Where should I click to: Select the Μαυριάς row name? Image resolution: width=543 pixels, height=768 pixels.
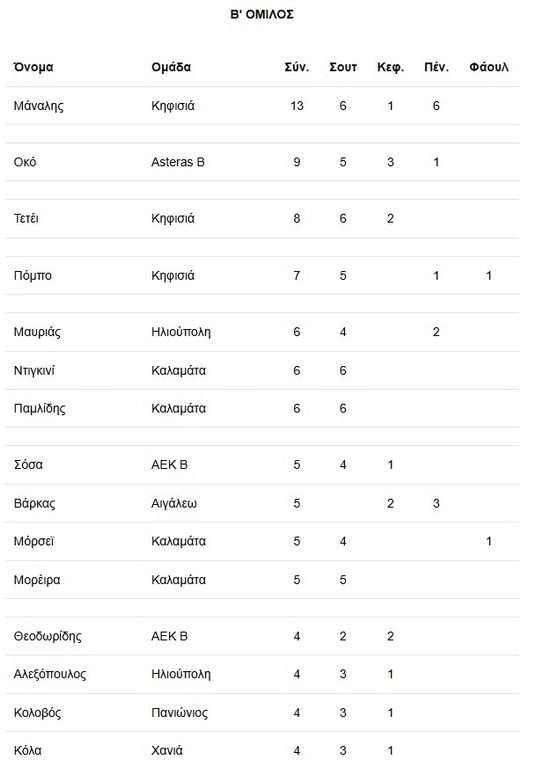pyautogui.click(x=37, y=332)
